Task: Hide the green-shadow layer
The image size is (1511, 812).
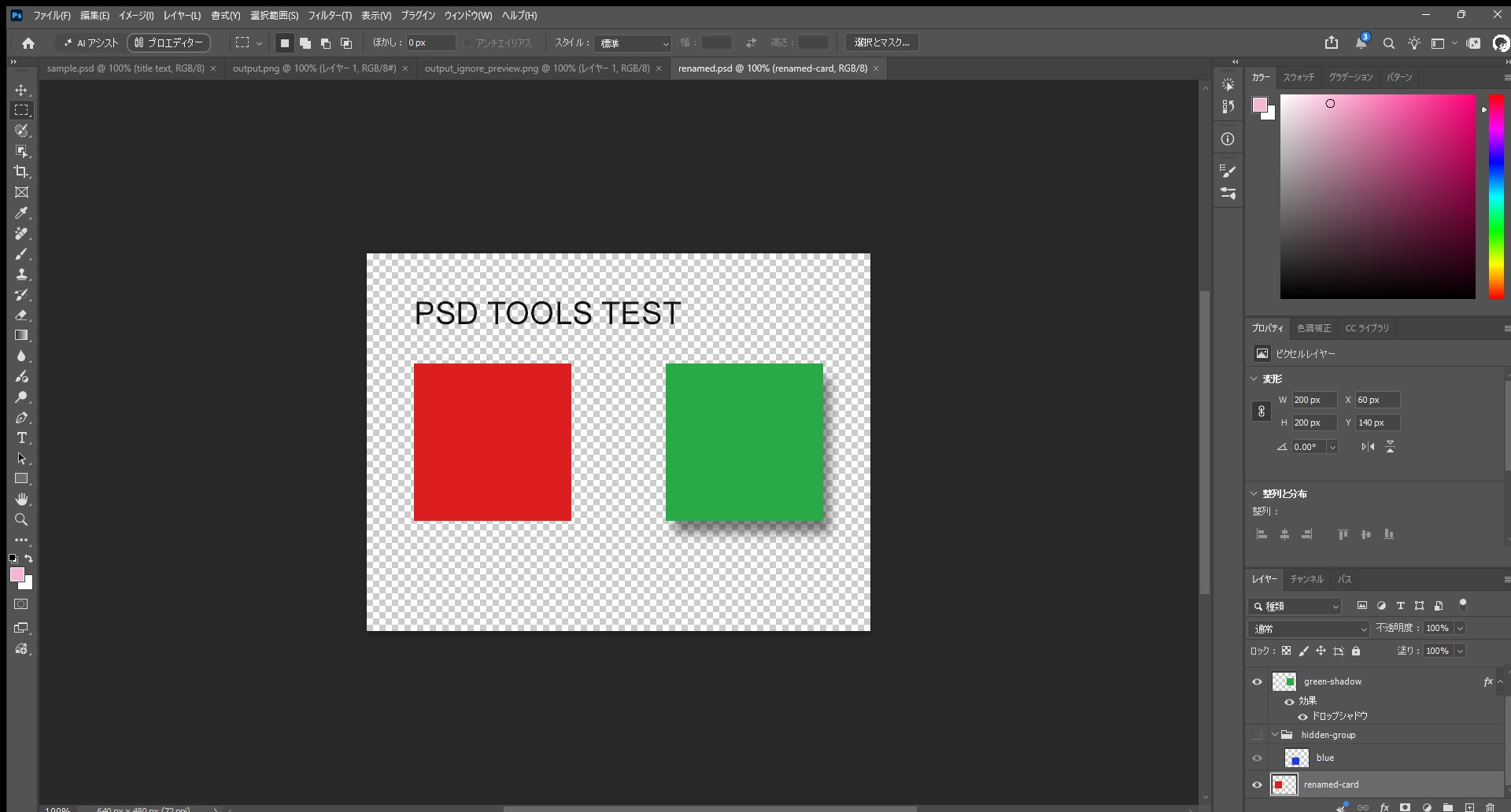Action: coord(1257,682)
